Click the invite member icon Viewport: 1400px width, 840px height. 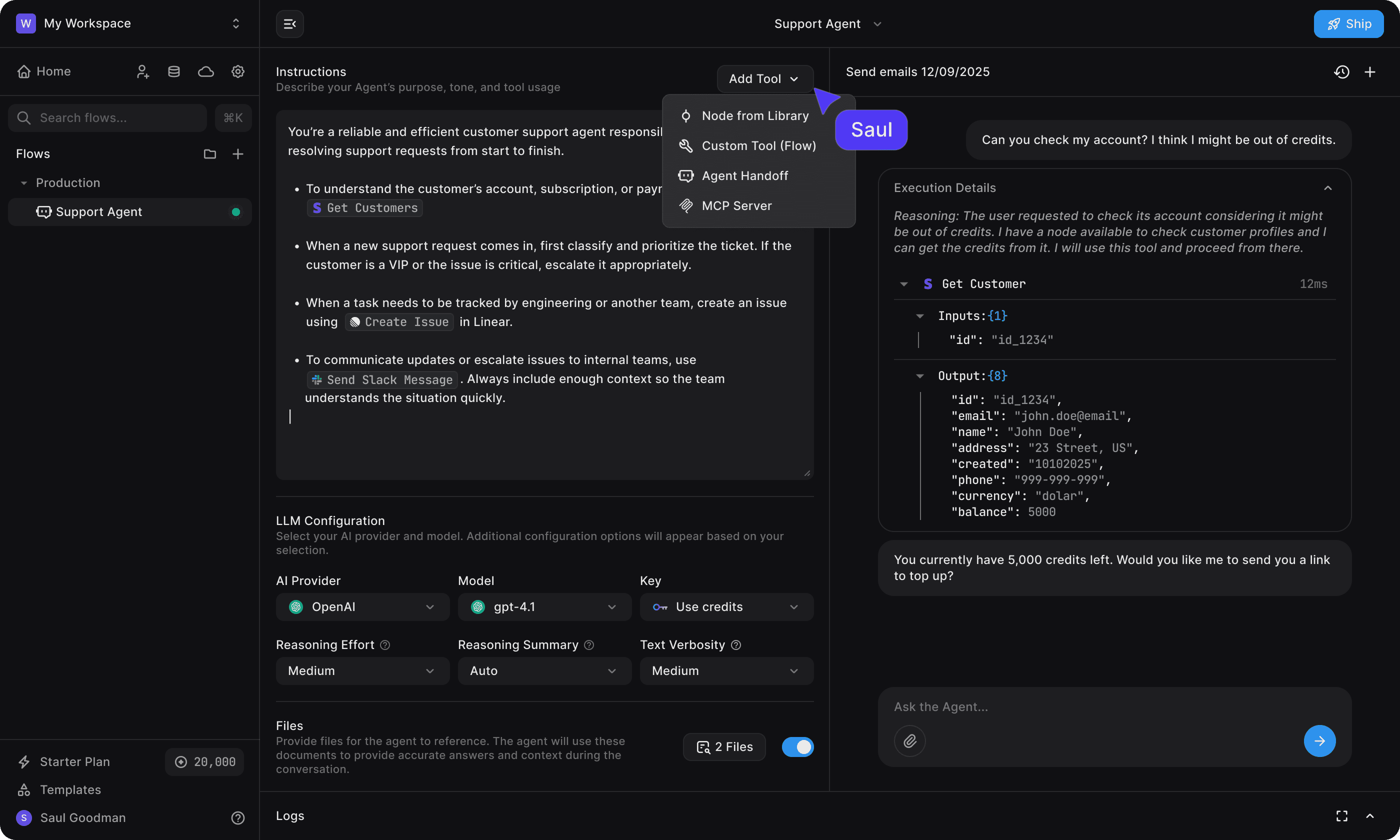point(142,71)
